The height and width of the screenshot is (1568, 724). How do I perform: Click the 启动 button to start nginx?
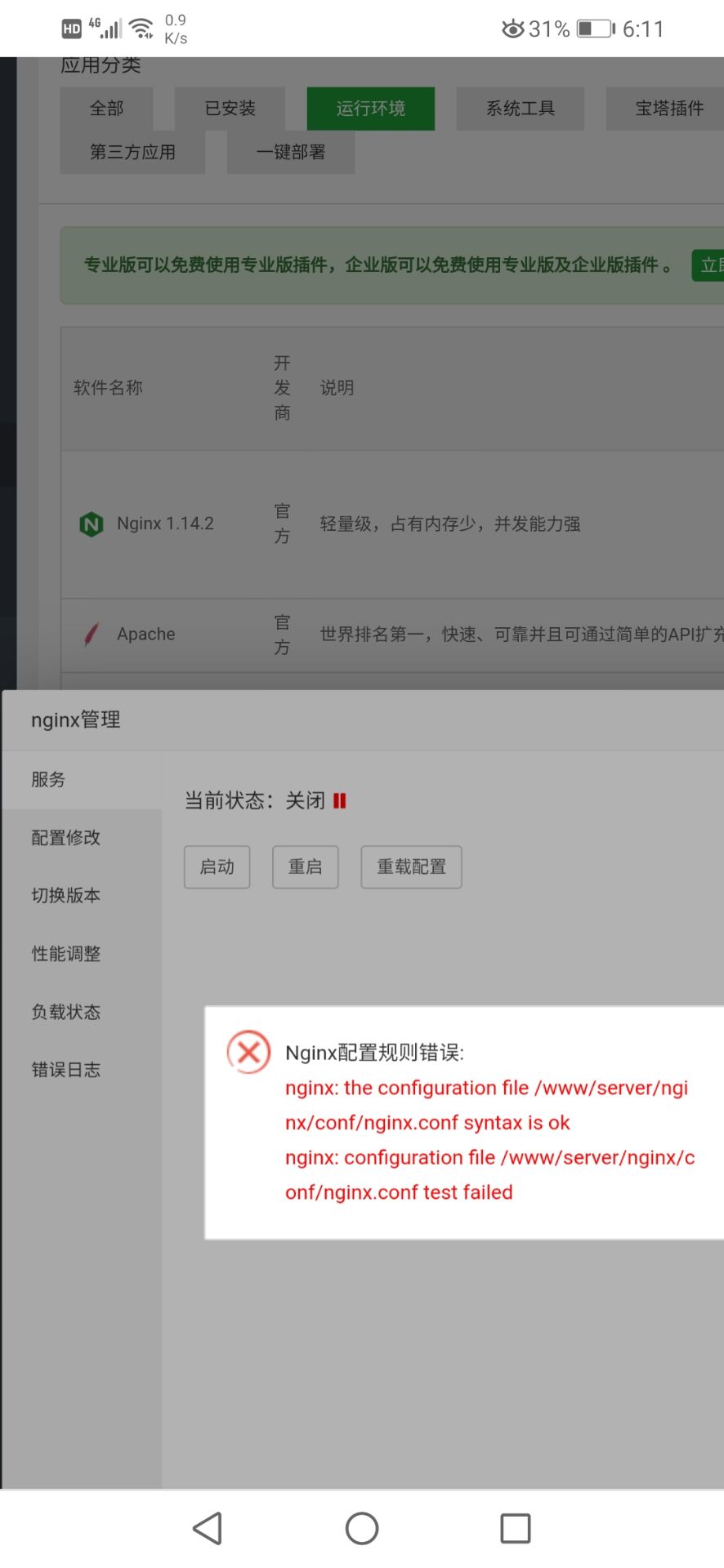217,867
